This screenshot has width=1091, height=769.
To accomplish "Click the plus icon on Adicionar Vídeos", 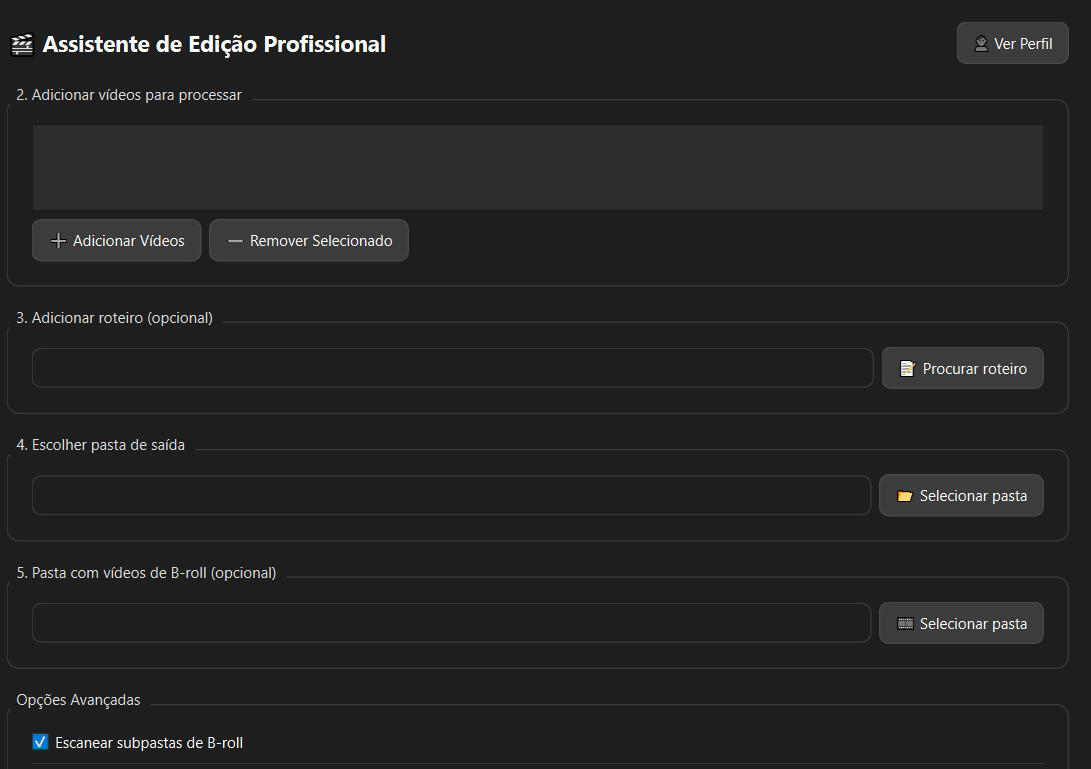I will [x=58, y=241].
